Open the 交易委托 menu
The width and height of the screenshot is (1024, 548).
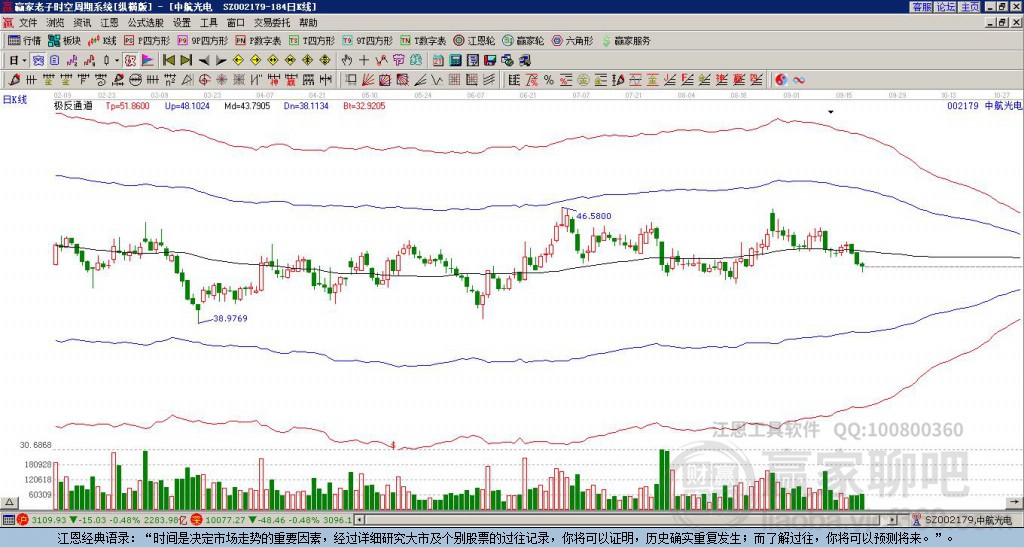click(x=272, y=23)
